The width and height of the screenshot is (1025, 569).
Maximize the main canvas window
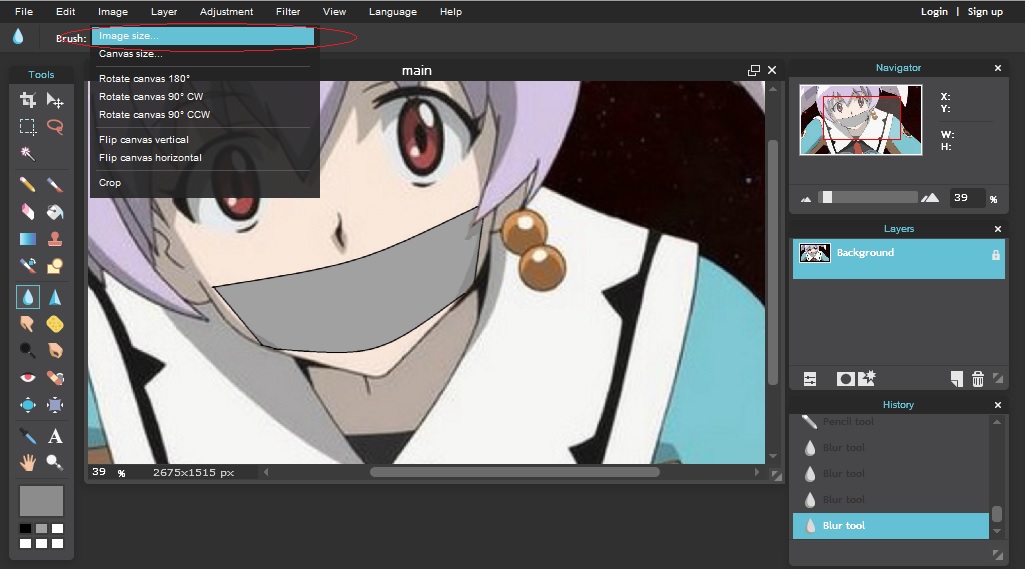(x=754, y=70)
